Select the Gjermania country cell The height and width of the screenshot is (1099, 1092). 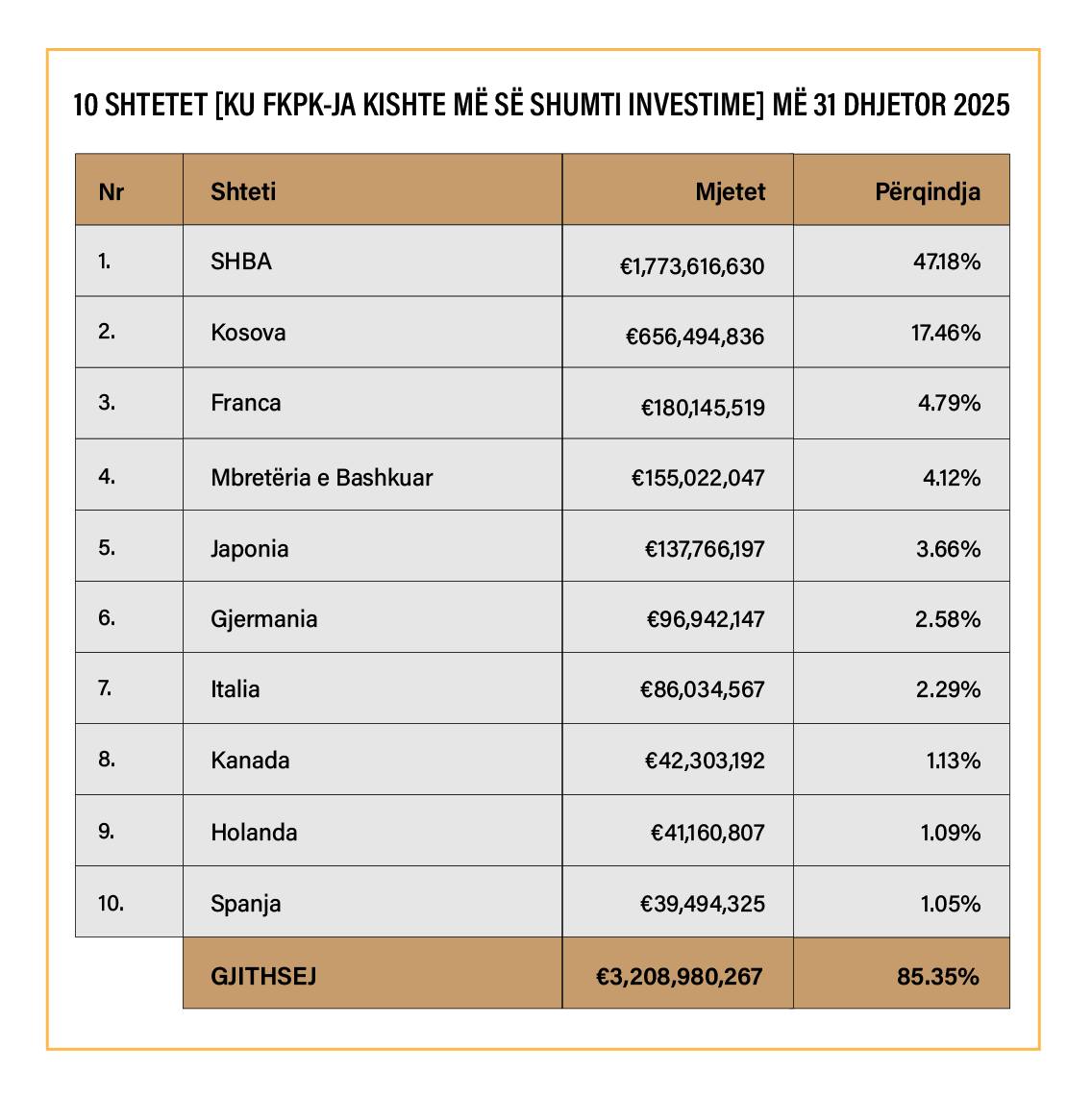[264, 619]
